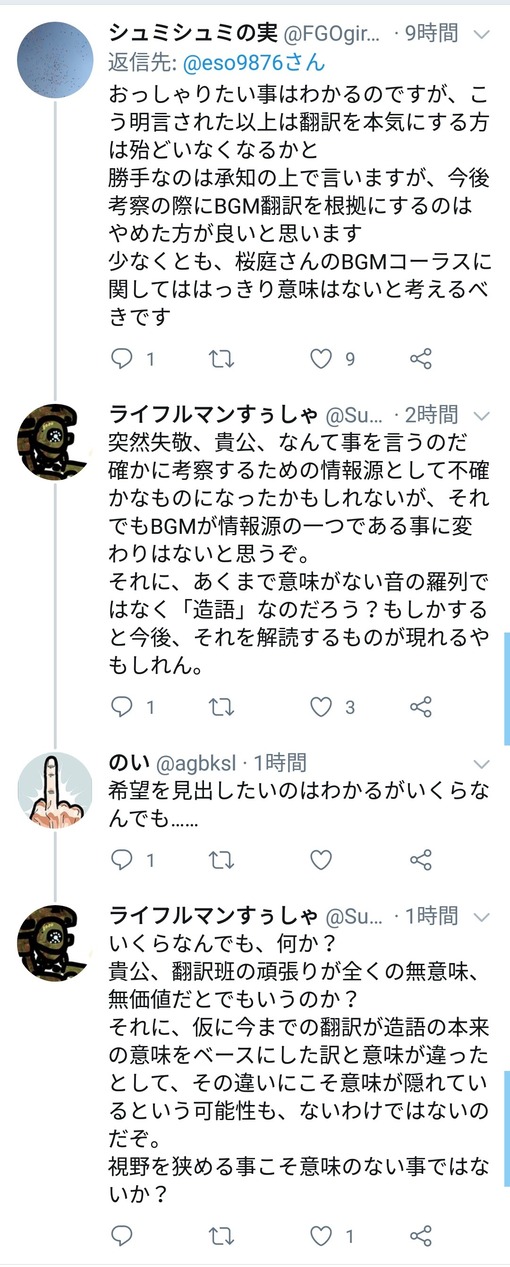
Task: Open options chevron on のい's tweet
Action: click(x=483, y=763)
